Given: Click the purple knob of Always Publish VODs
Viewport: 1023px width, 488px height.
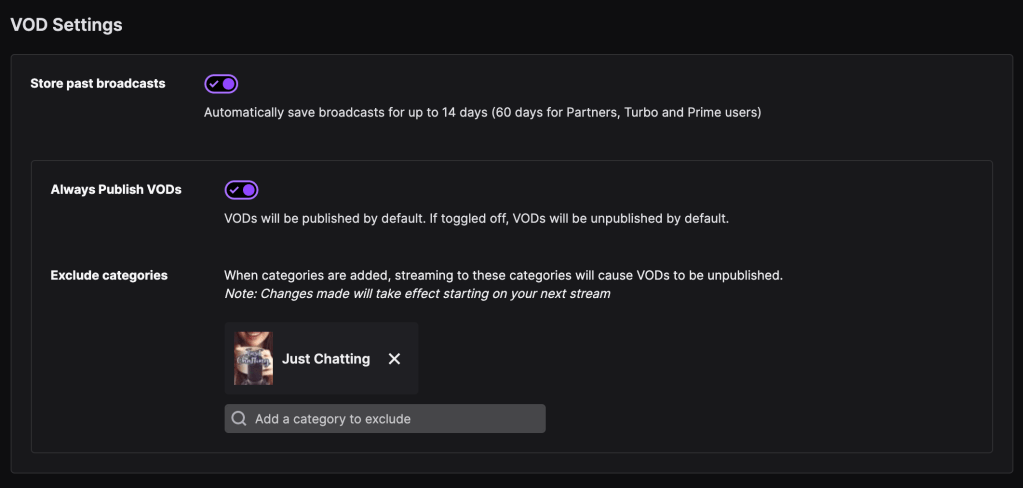Looking at the screenshot, I should point(249,190).
